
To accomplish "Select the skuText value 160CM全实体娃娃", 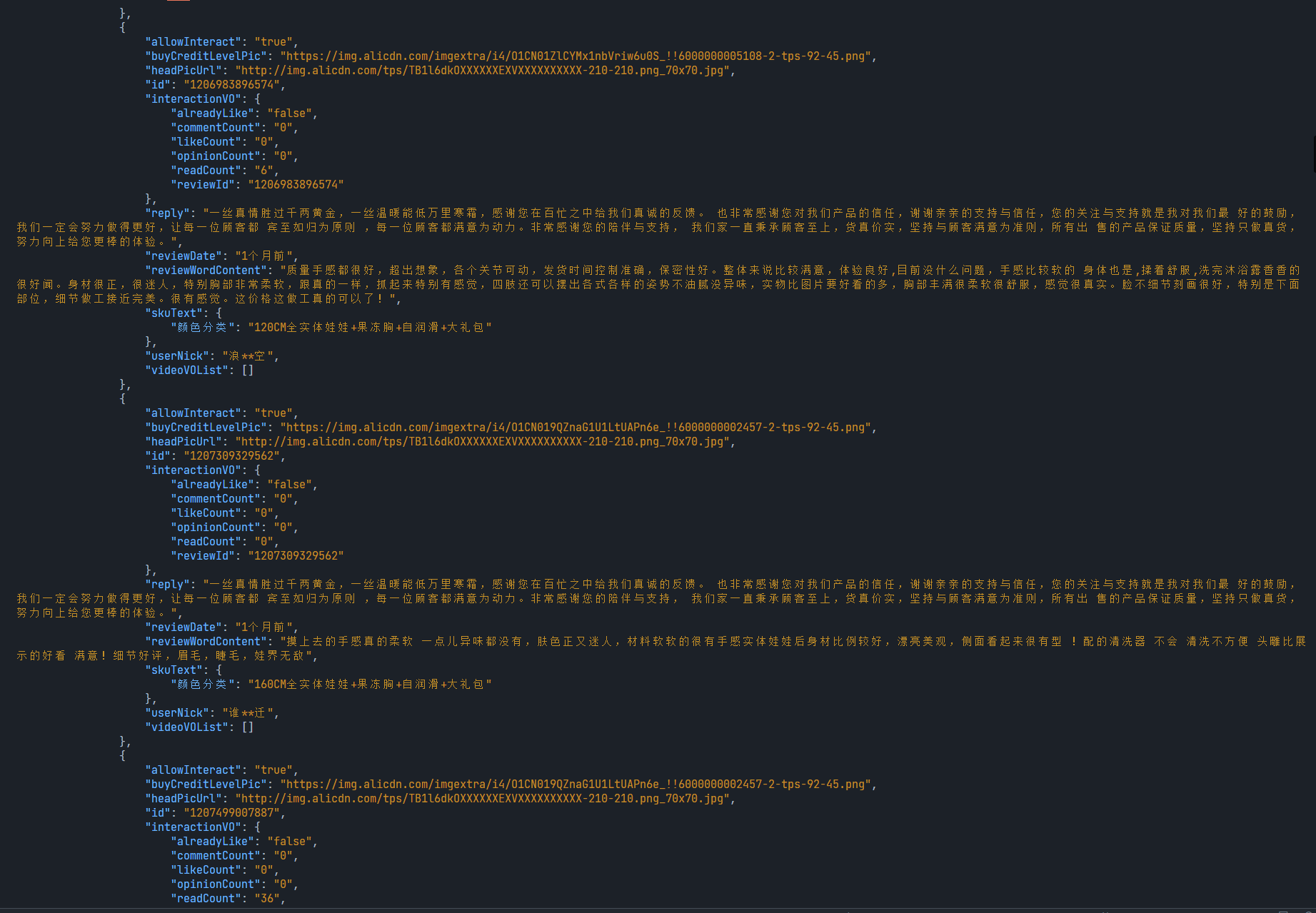I will click(370, 684).
